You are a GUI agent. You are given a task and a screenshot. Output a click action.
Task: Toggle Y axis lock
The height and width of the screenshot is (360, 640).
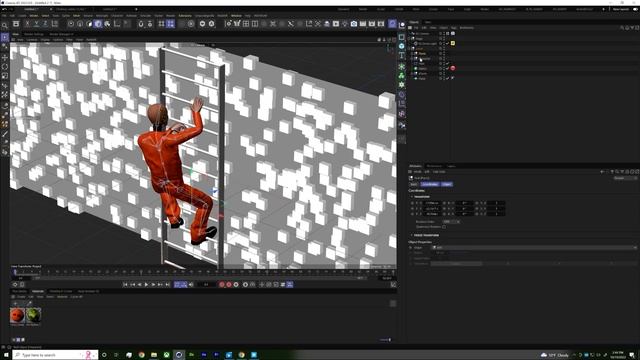point(36,24)
